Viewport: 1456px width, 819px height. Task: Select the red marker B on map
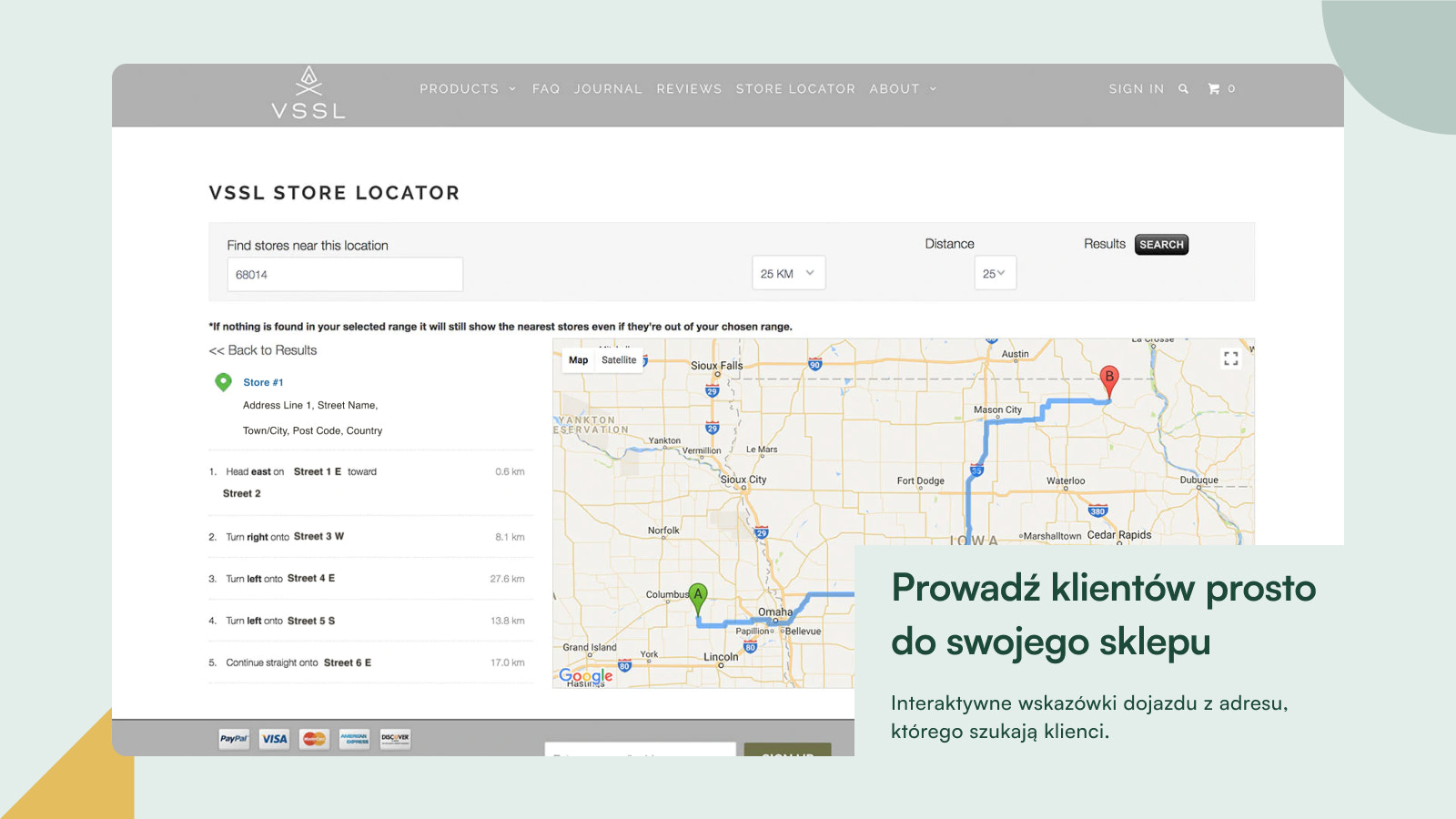pyautogui.click(x=1108, y=382)
